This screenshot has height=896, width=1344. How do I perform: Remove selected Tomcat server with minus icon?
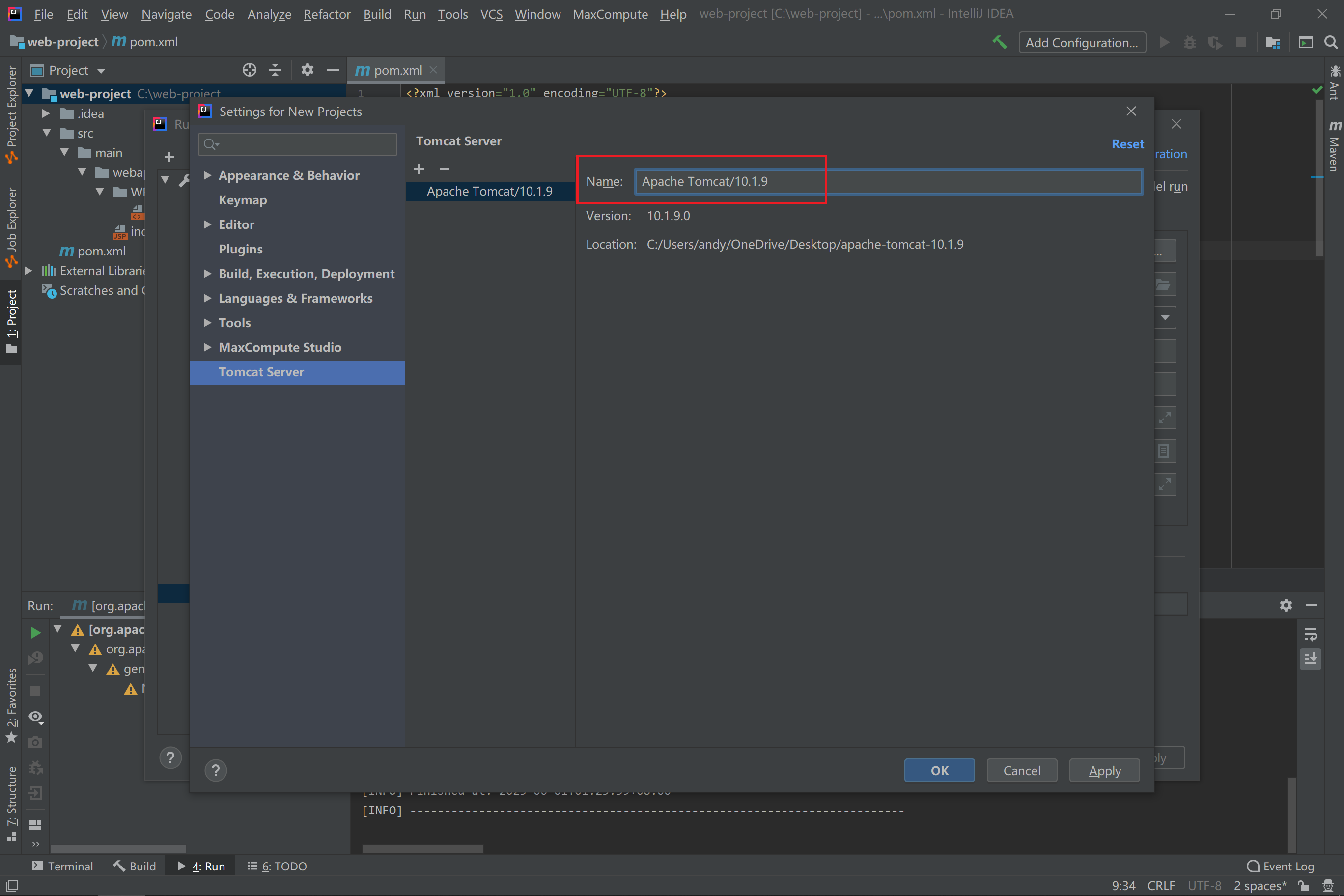tap(445, 169)
